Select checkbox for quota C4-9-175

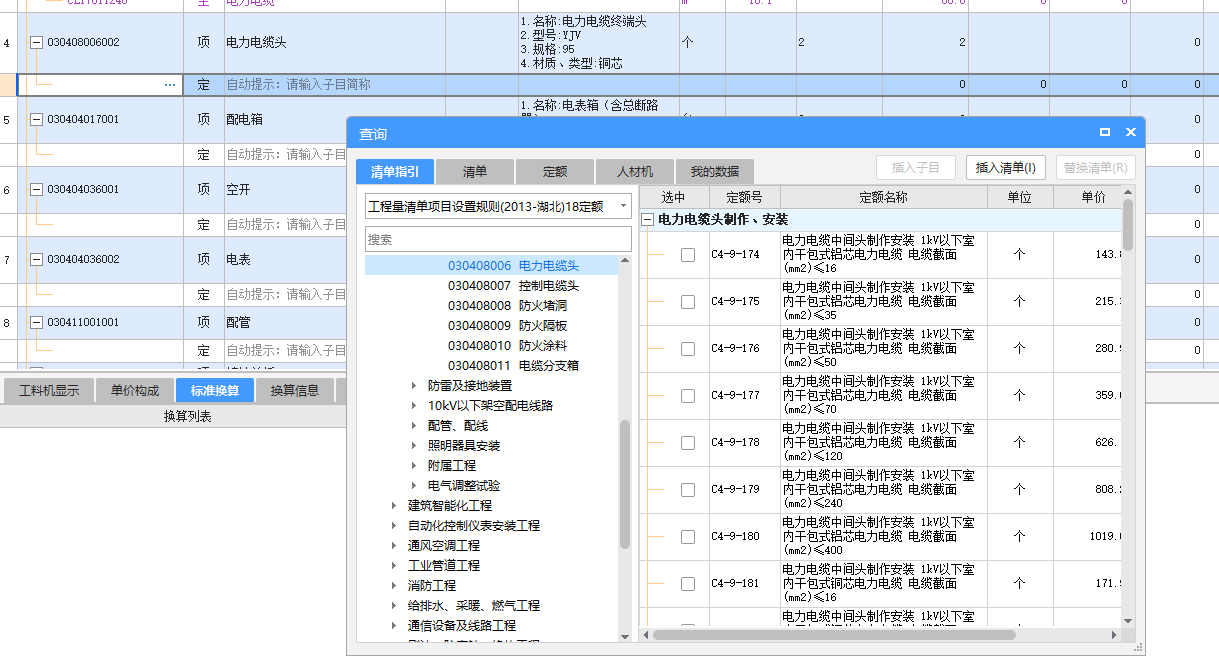[688, 302]
